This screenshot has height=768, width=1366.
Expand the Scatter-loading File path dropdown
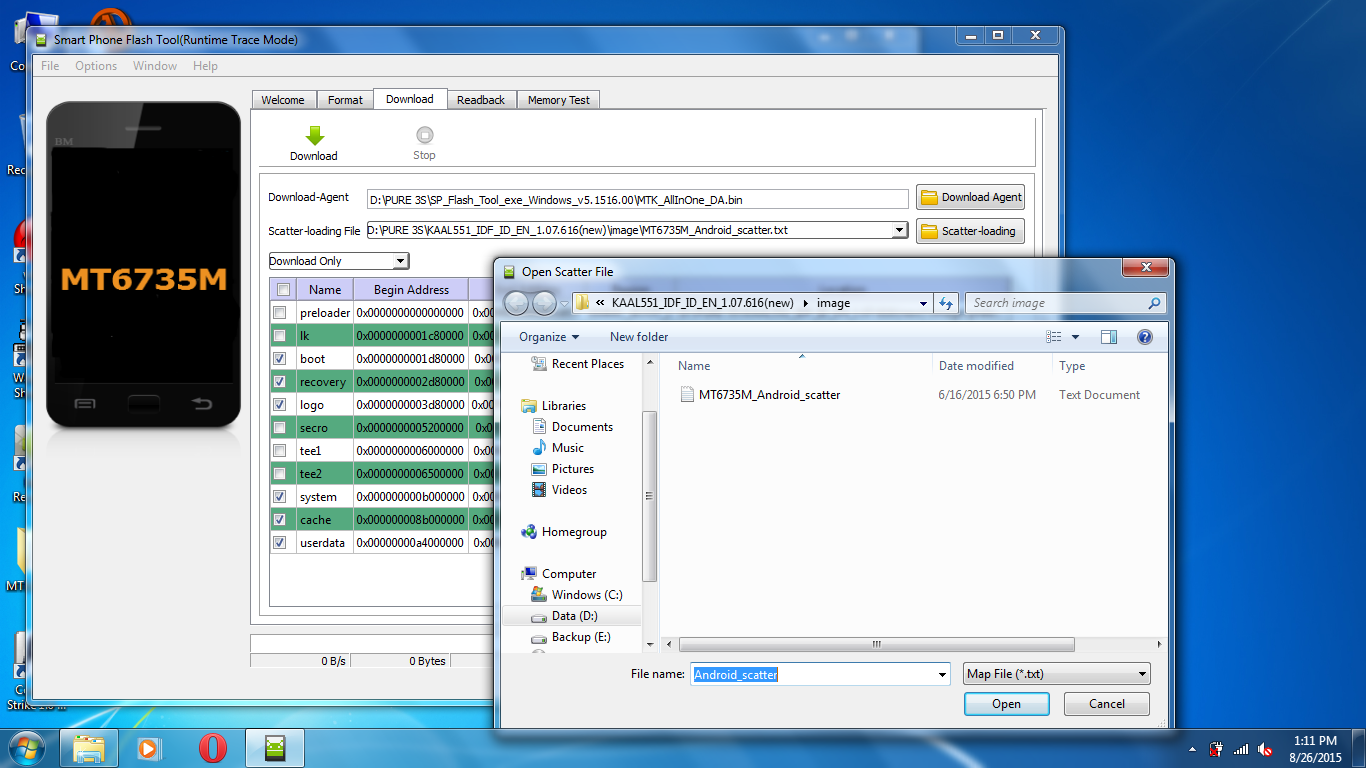[899, 230]
